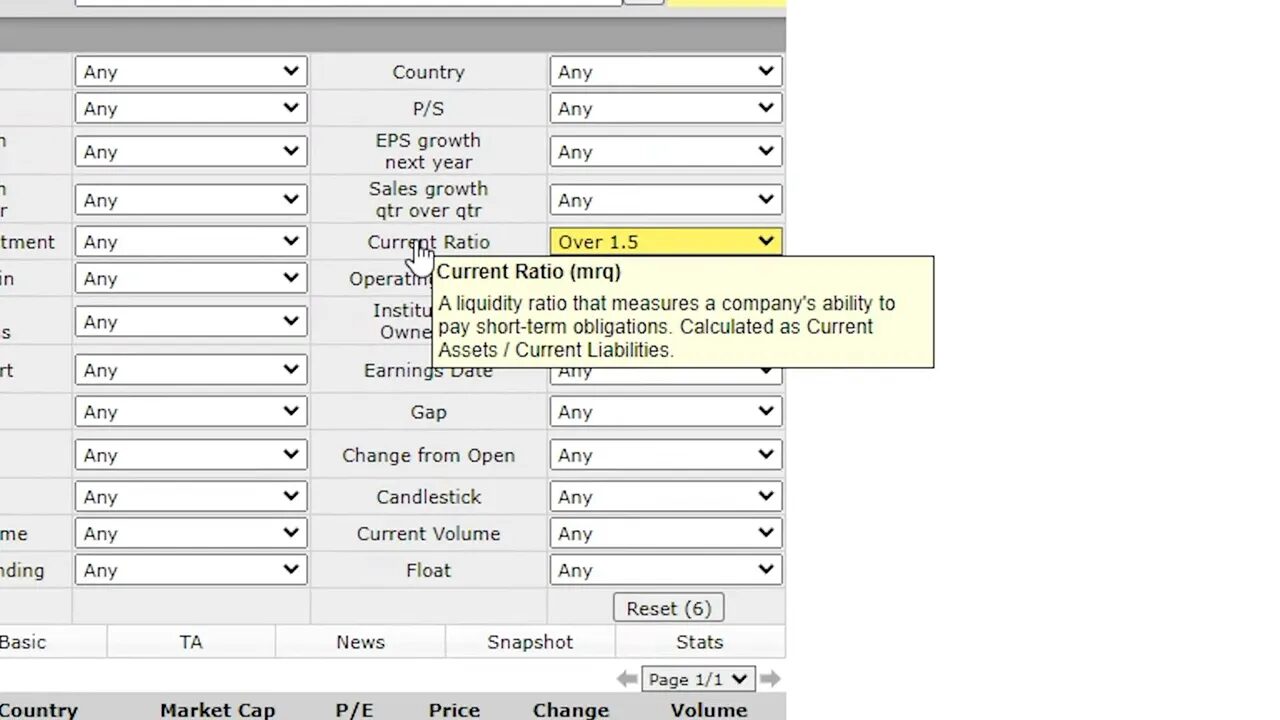This screenshot has width=1280, height=720.
Task: Open the P/S filter dropdown
Action: click(x=665, y=108)
